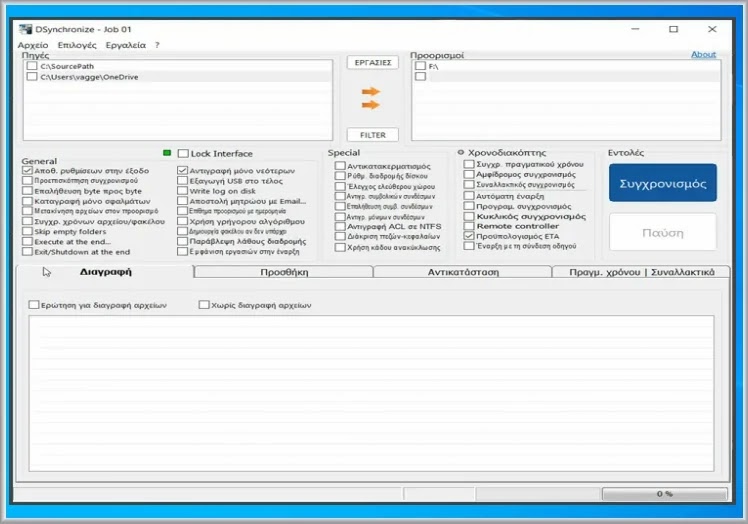Open the Επιλογές menu
Viewport: 748px width, 524px height.
point(77,45)
